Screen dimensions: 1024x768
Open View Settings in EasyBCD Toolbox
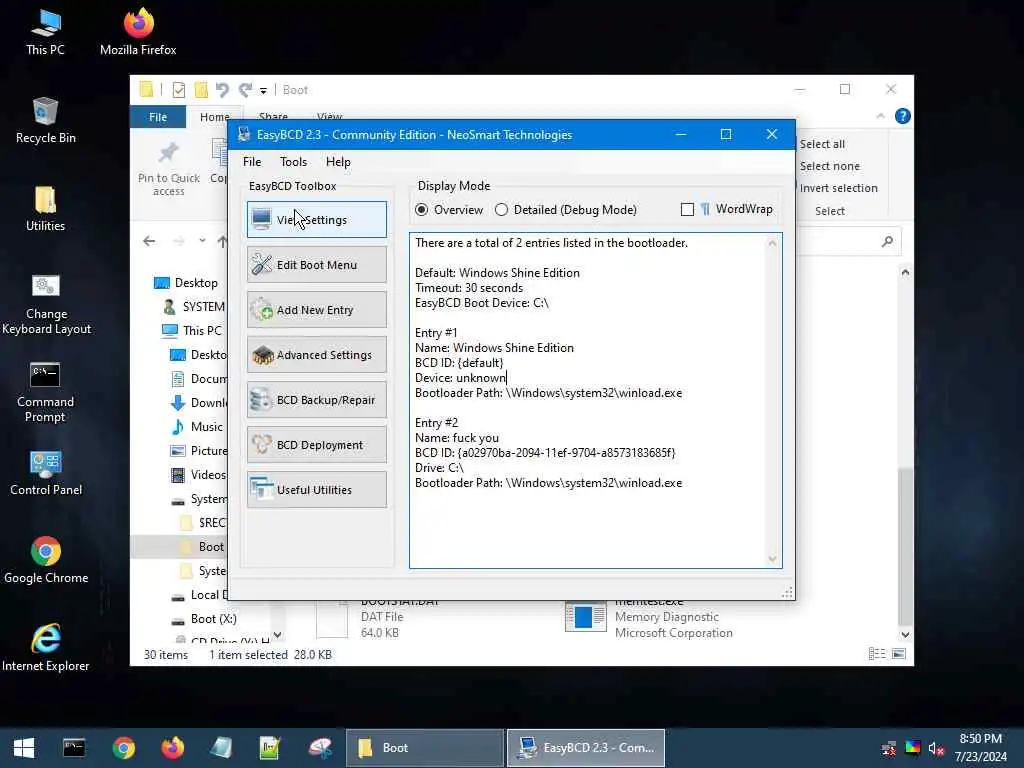click(317, 219)
